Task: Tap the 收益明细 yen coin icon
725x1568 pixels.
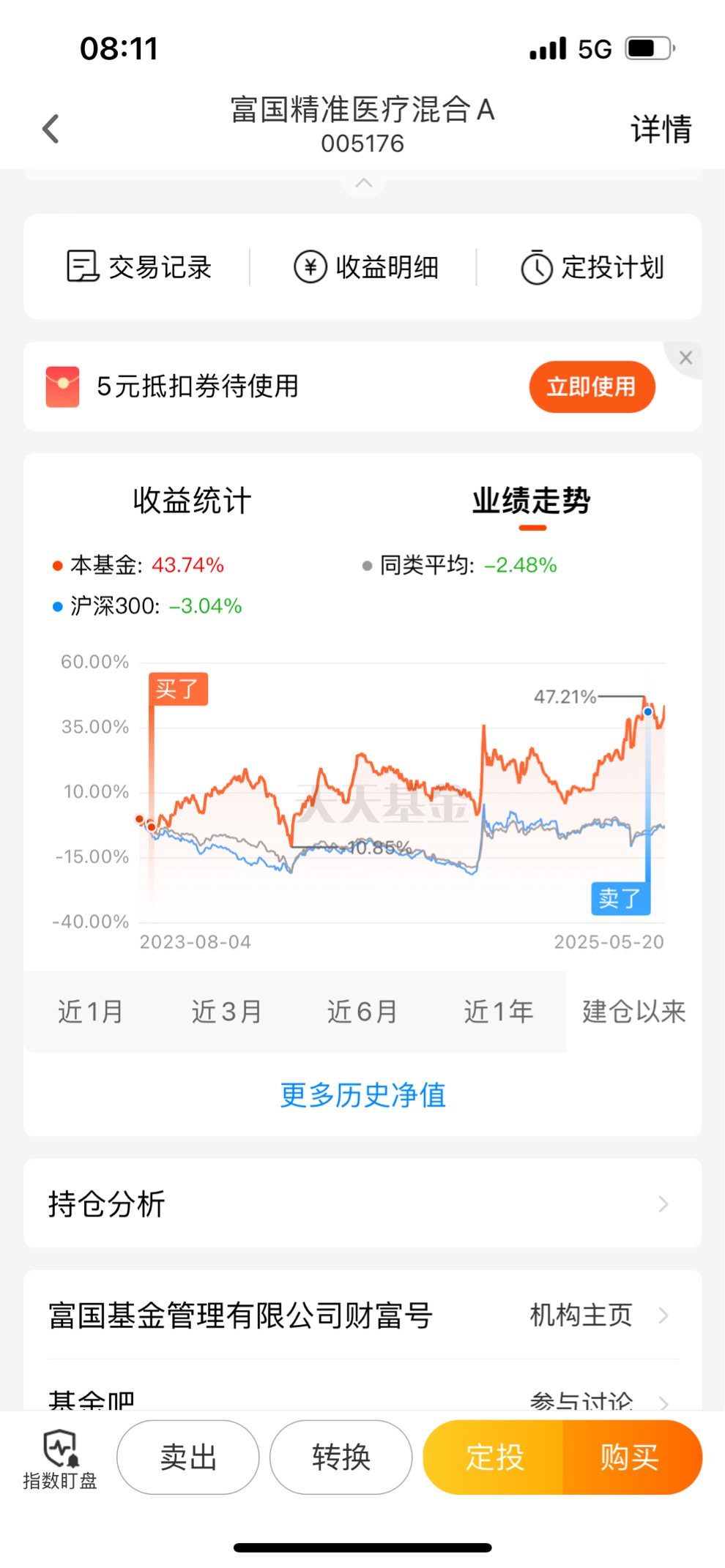Action: coord(310,266)
